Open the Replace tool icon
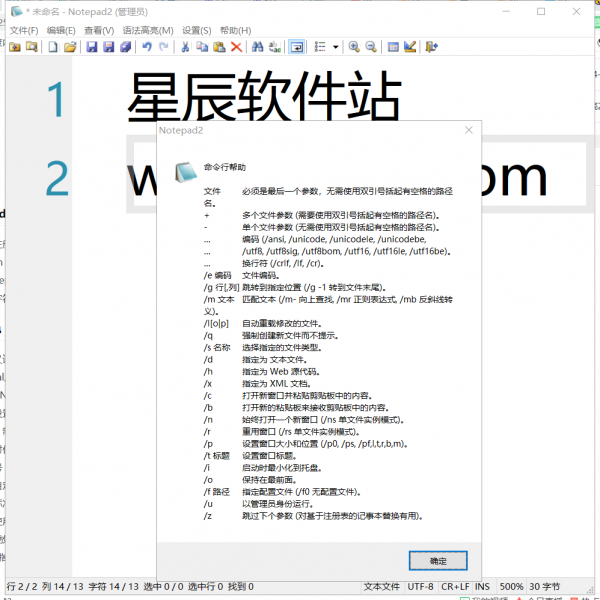 click(x=275, y=47)
